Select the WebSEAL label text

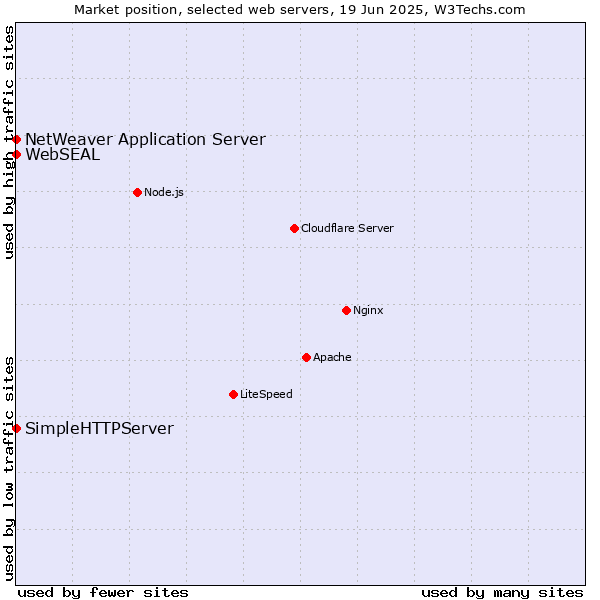[64, 157]
